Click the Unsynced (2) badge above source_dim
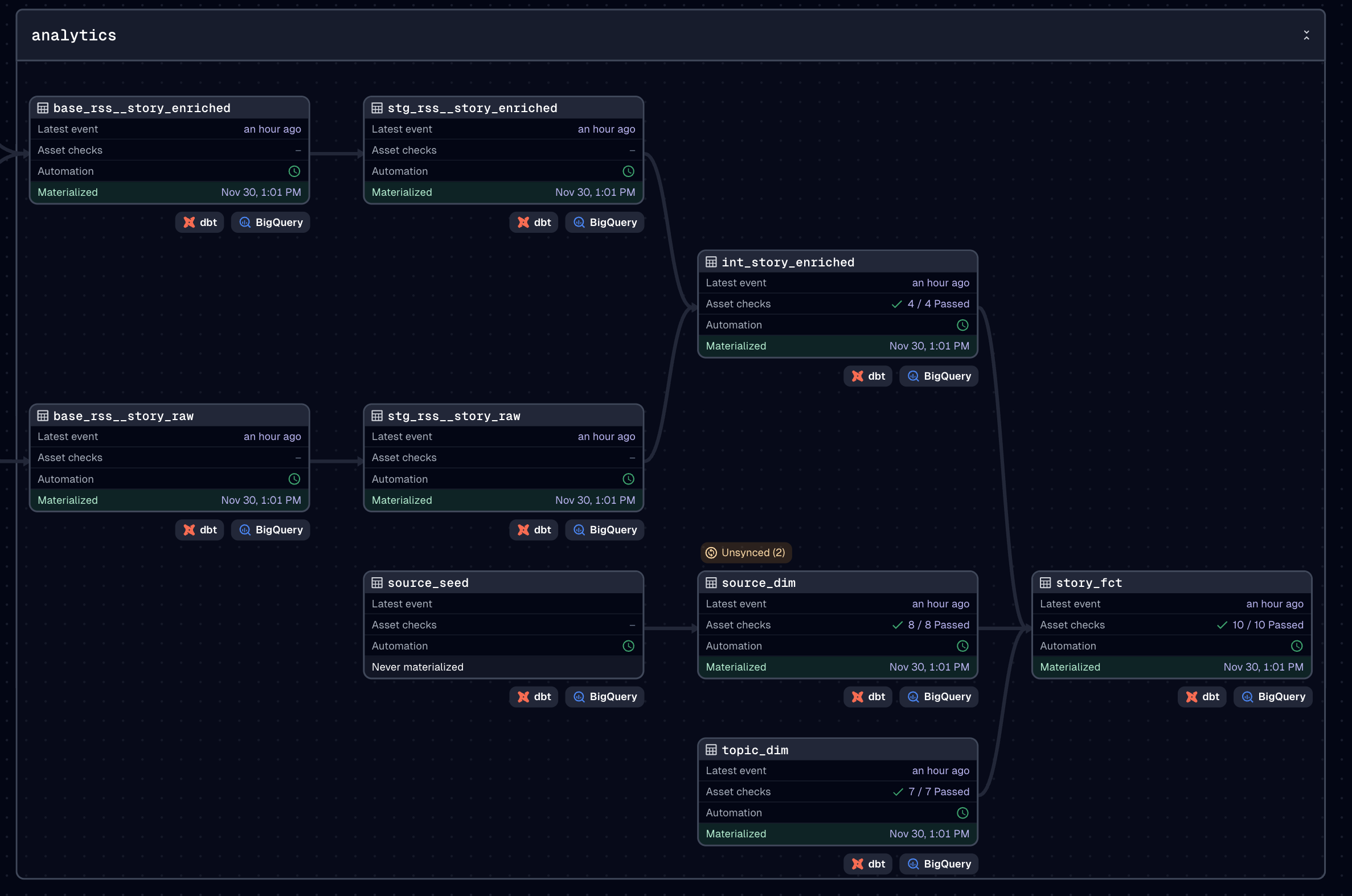The height and width of the screenshot is (896, 1352). click(745, 553)
